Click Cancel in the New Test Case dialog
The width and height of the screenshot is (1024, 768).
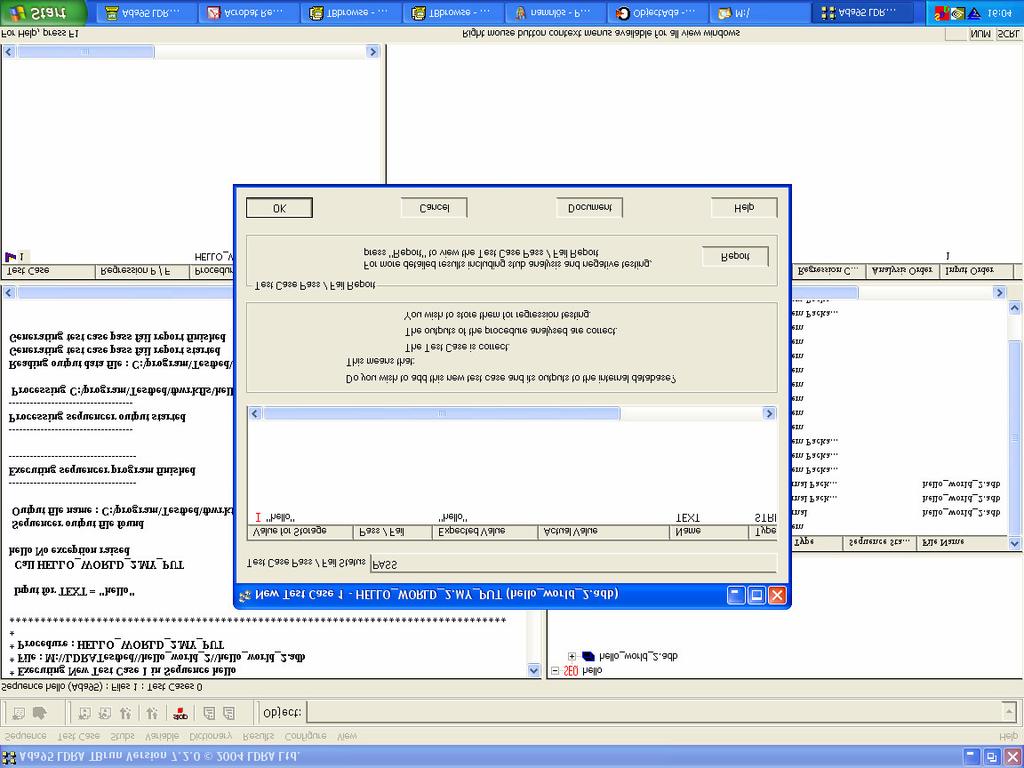click(x=434, y=208)
